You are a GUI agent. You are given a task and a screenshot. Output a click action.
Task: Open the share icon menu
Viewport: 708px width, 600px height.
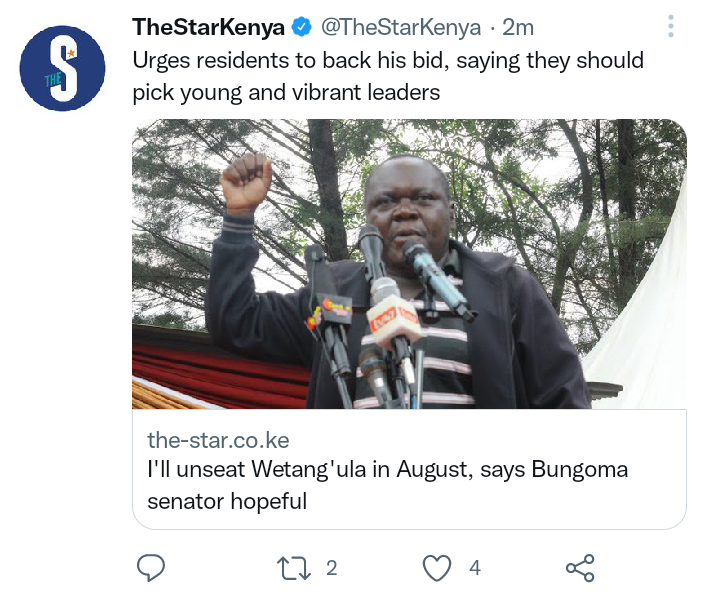[580, 568]
